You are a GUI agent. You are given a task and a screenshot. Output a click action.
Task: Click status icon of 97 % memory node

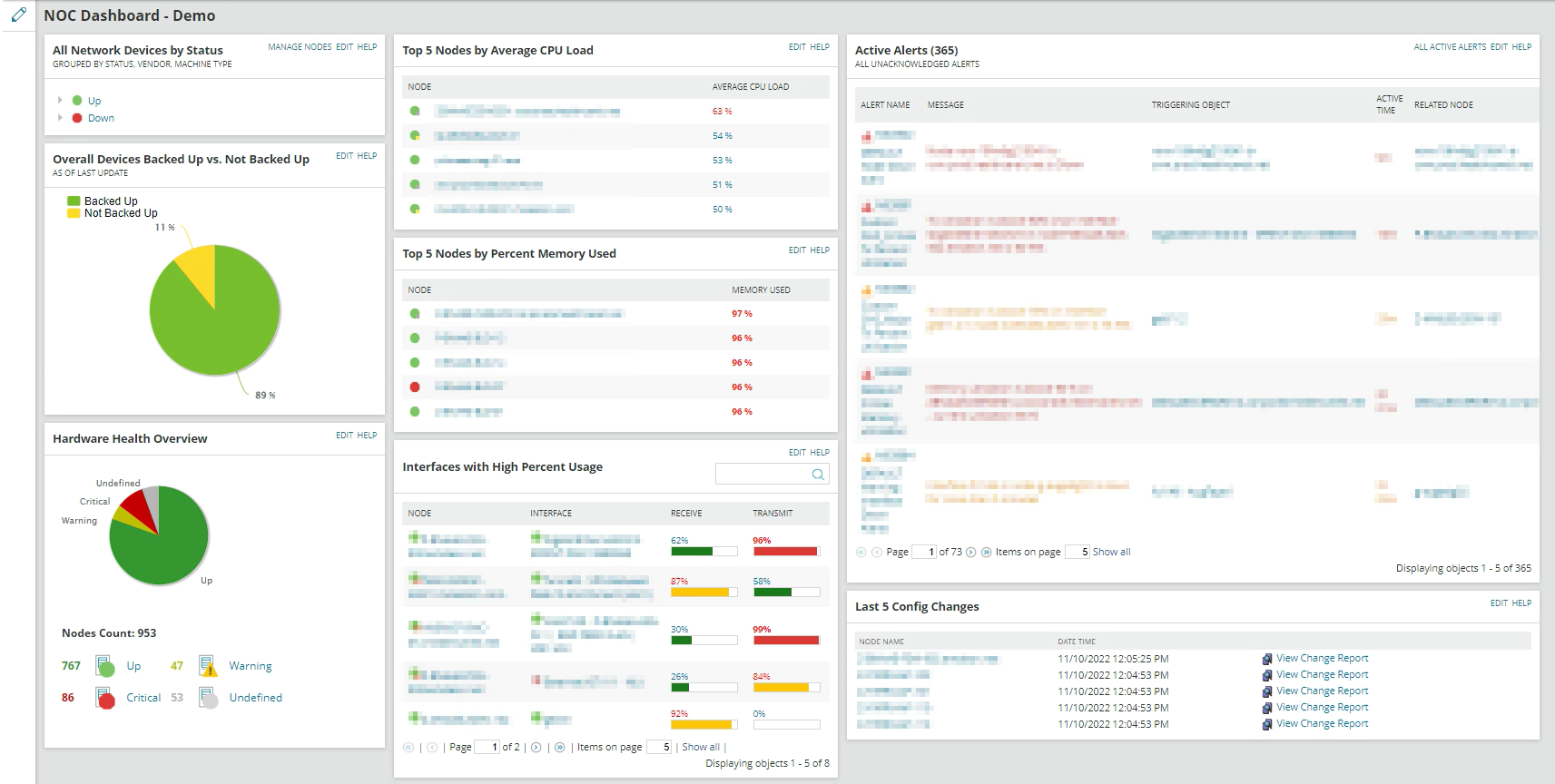point(415,313)
